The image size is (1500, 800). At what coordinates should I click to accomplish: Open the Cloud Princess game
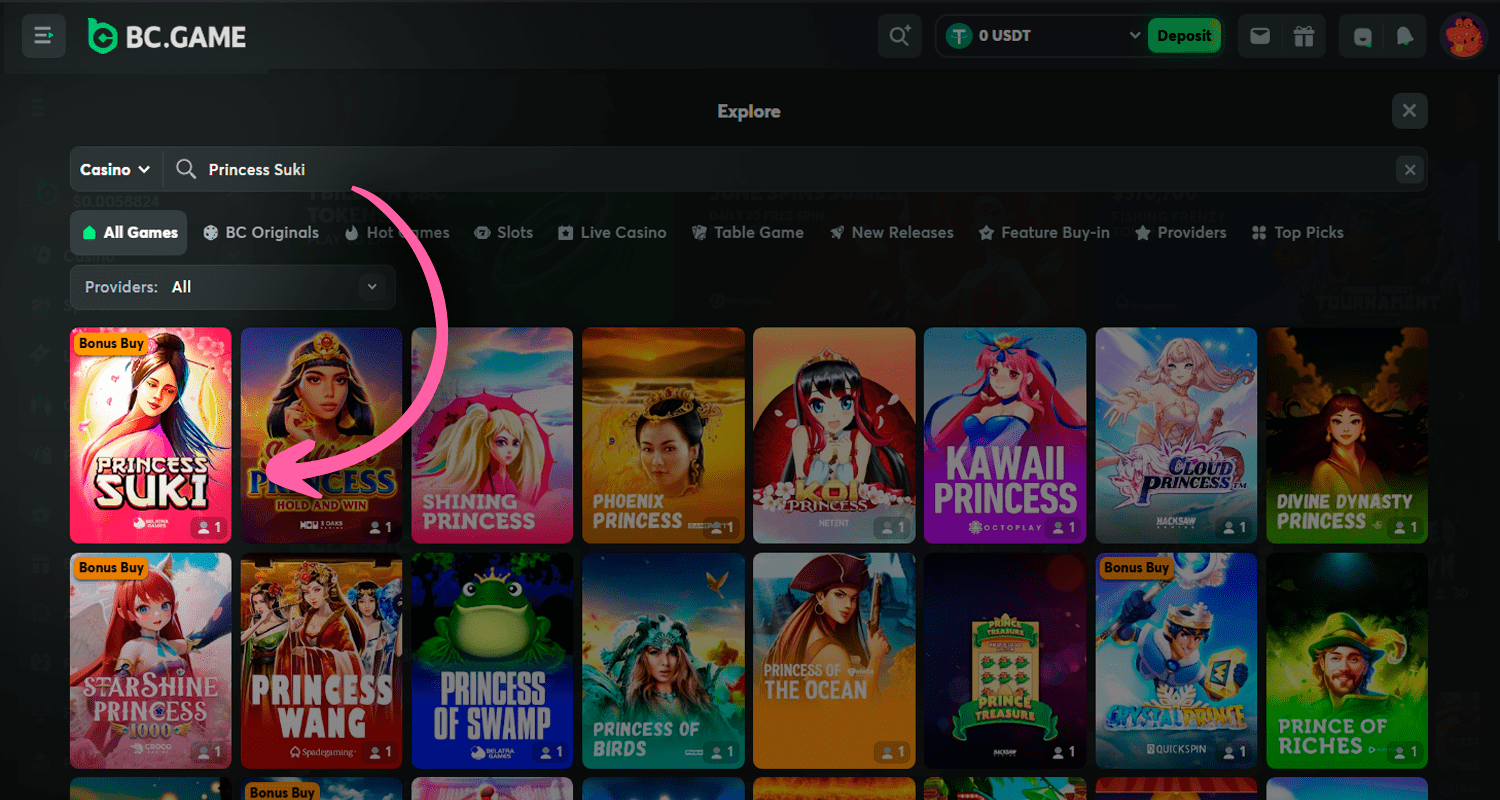point(1176,435)
